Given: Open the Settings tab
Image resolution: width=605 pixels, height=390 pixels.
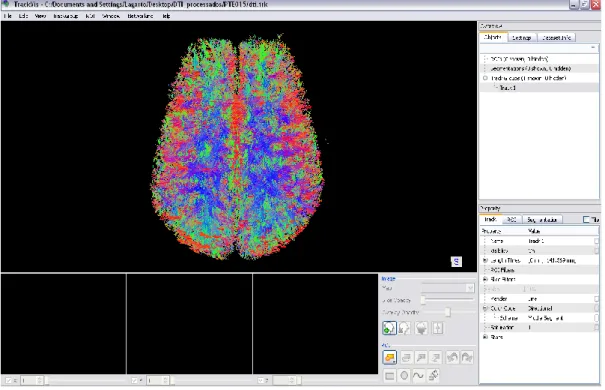Looking at the screenshot, I should pos(522,37).
